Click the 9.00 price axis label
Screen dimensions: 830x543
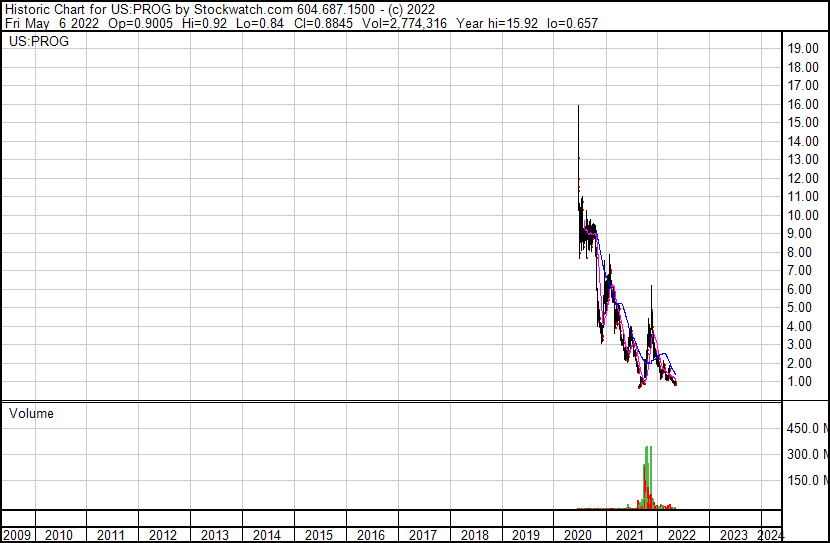(799, 233)
